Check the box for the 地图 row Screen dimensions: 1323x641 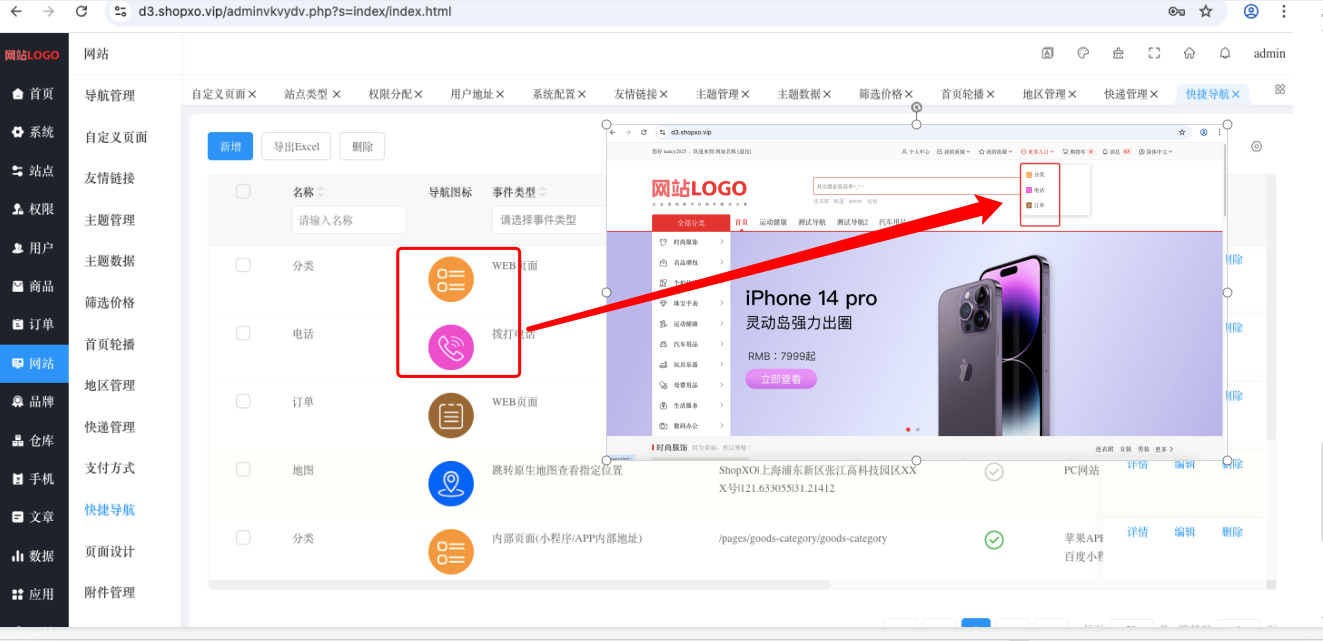243,469
